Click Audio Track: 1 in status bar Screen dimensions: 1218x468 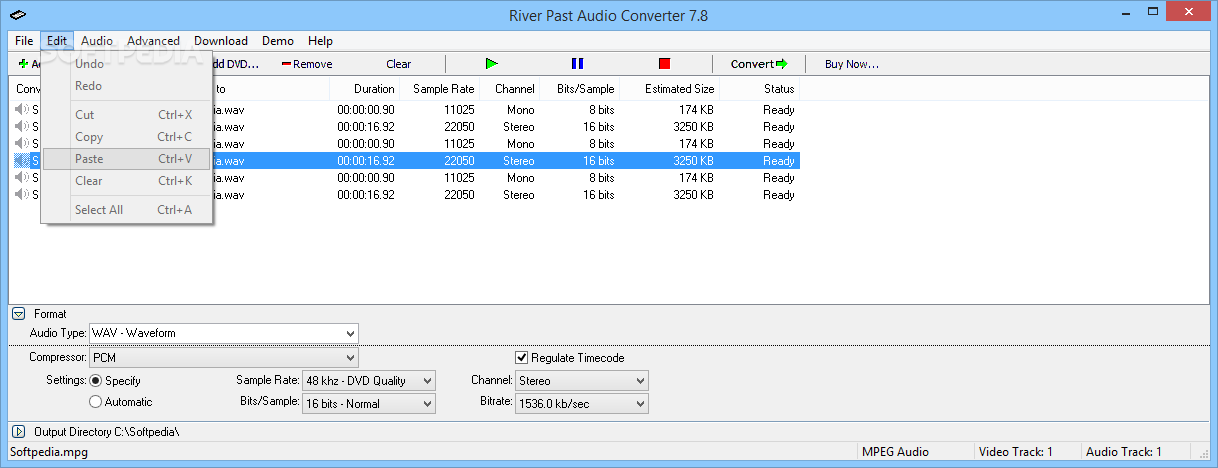(x=1122, y=452)
